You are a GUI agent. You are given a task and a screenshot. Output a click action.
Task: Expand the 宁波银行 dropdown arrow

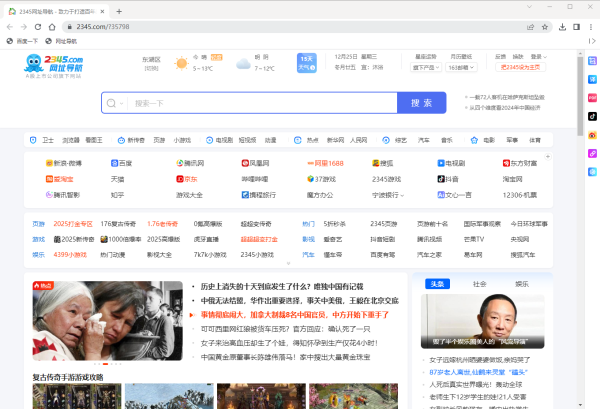tap(402, 196)
